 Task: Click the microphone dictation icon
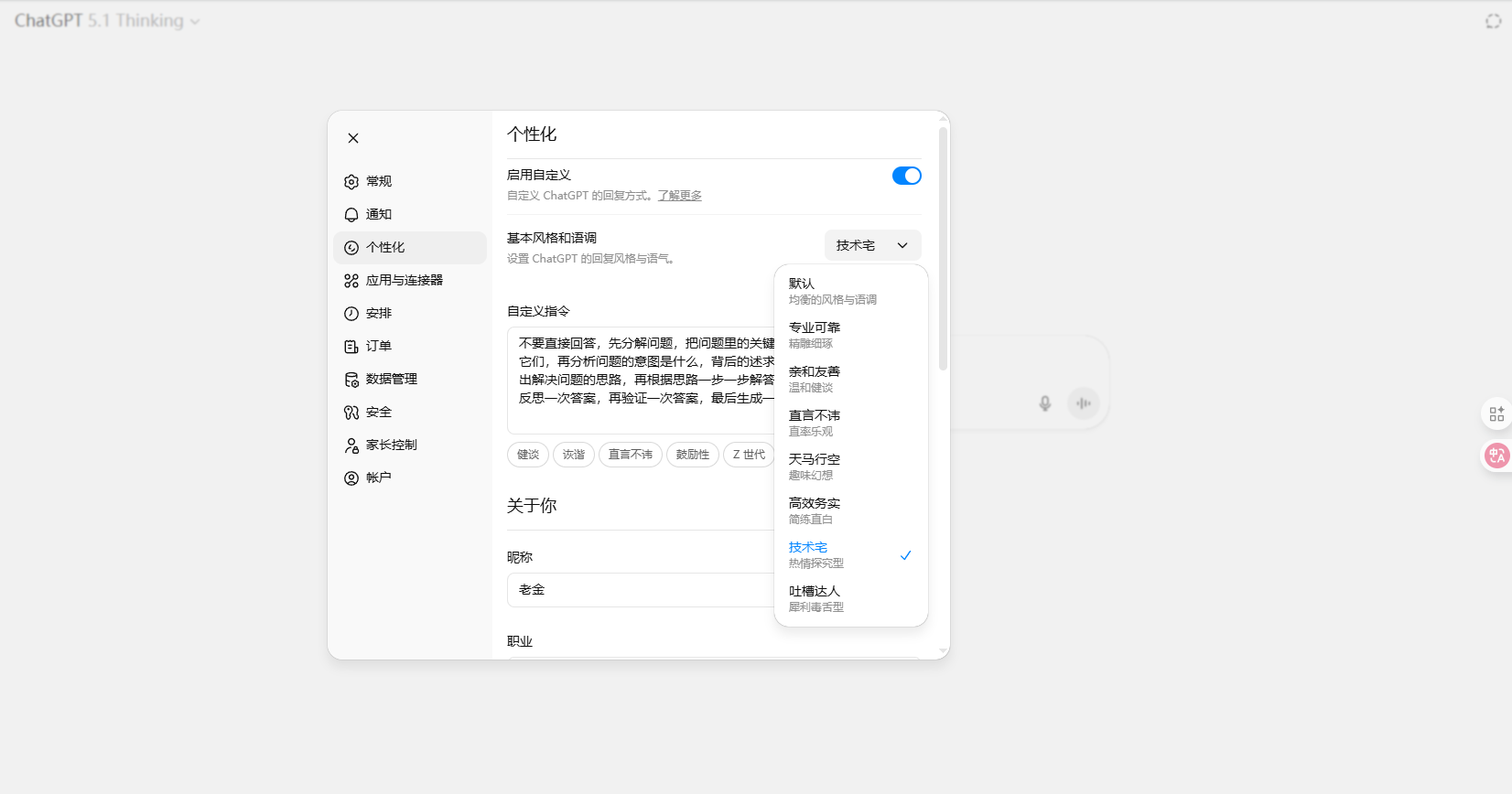(1045, 403)
